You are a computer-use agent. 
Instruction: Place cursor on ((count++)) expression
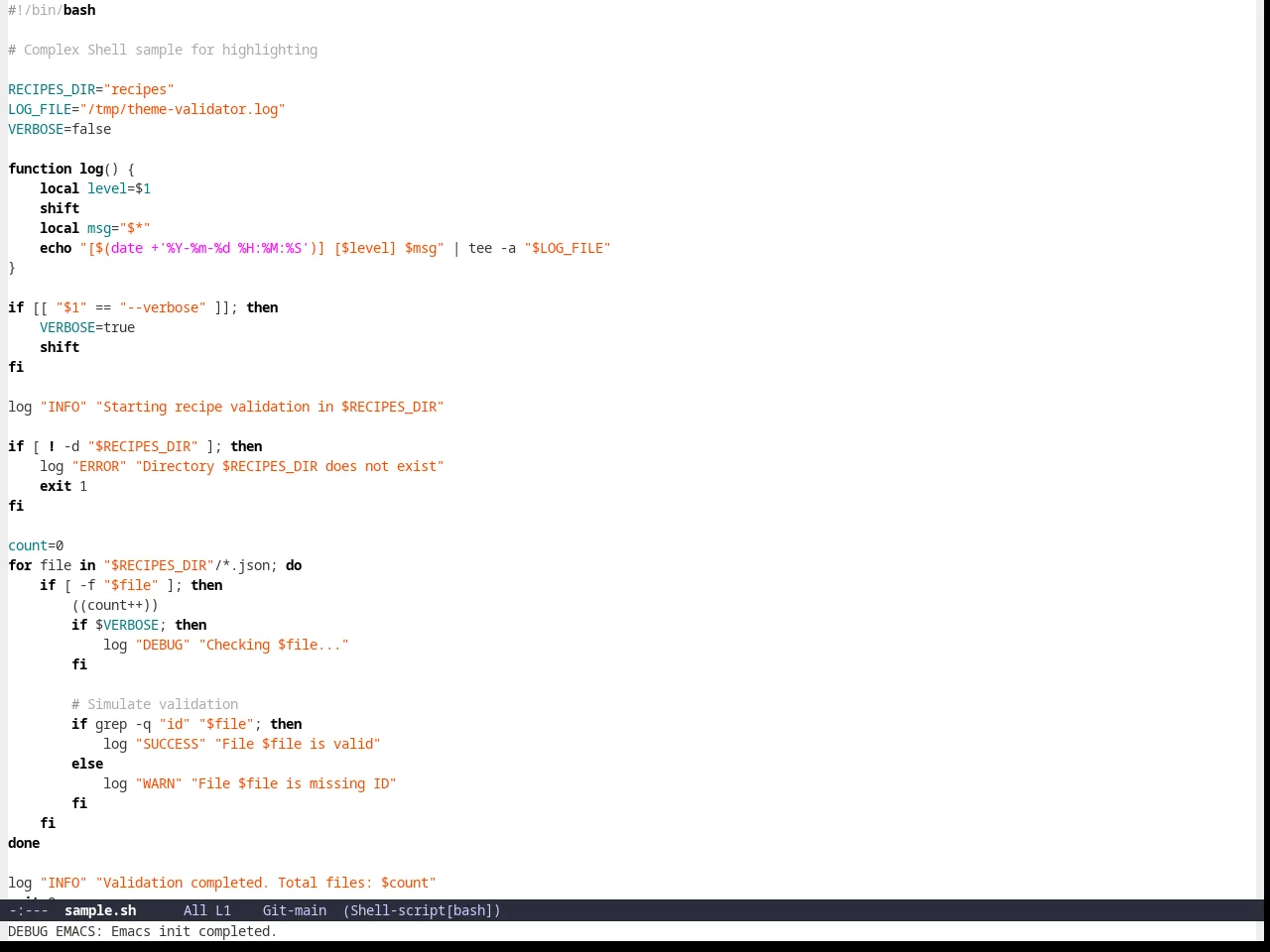point(115,605)
